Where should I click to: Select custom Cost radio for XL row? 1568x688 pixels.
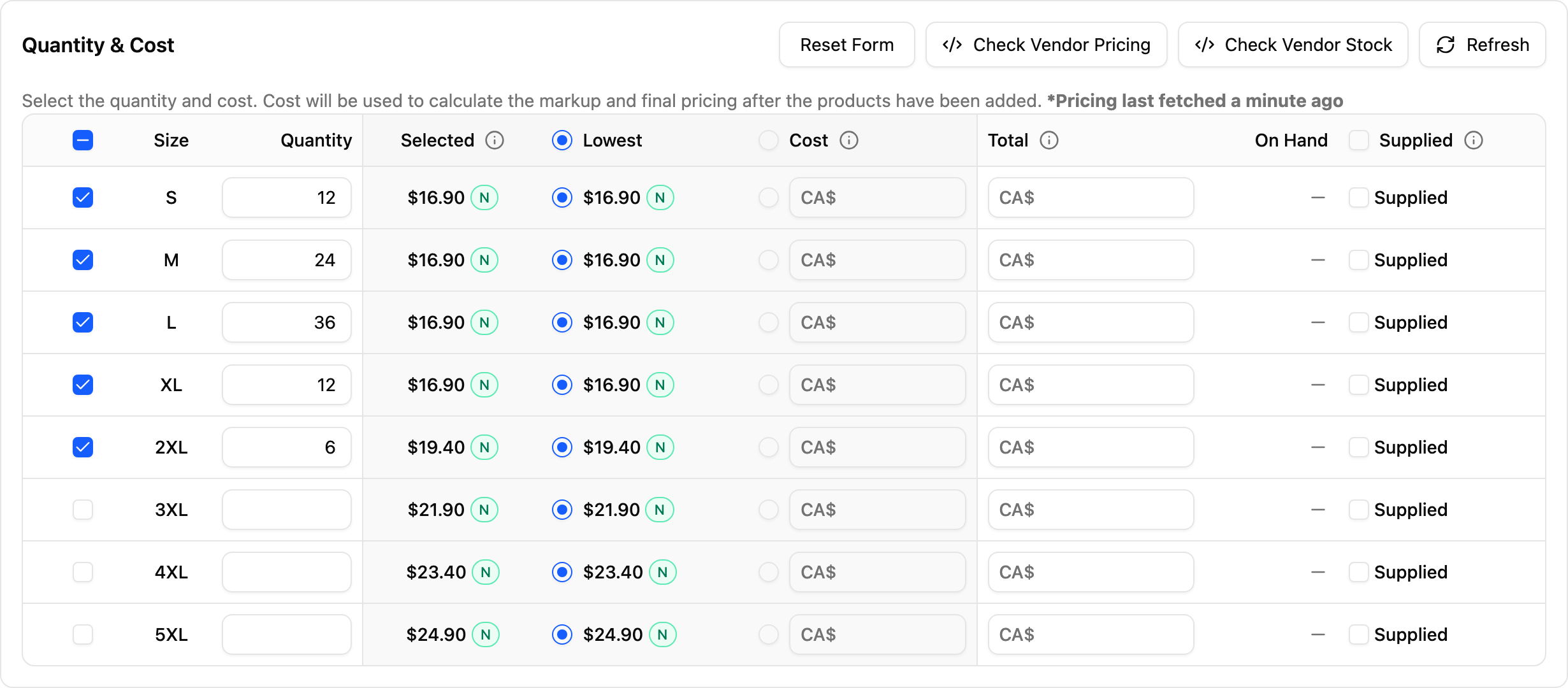coord(769,385)
